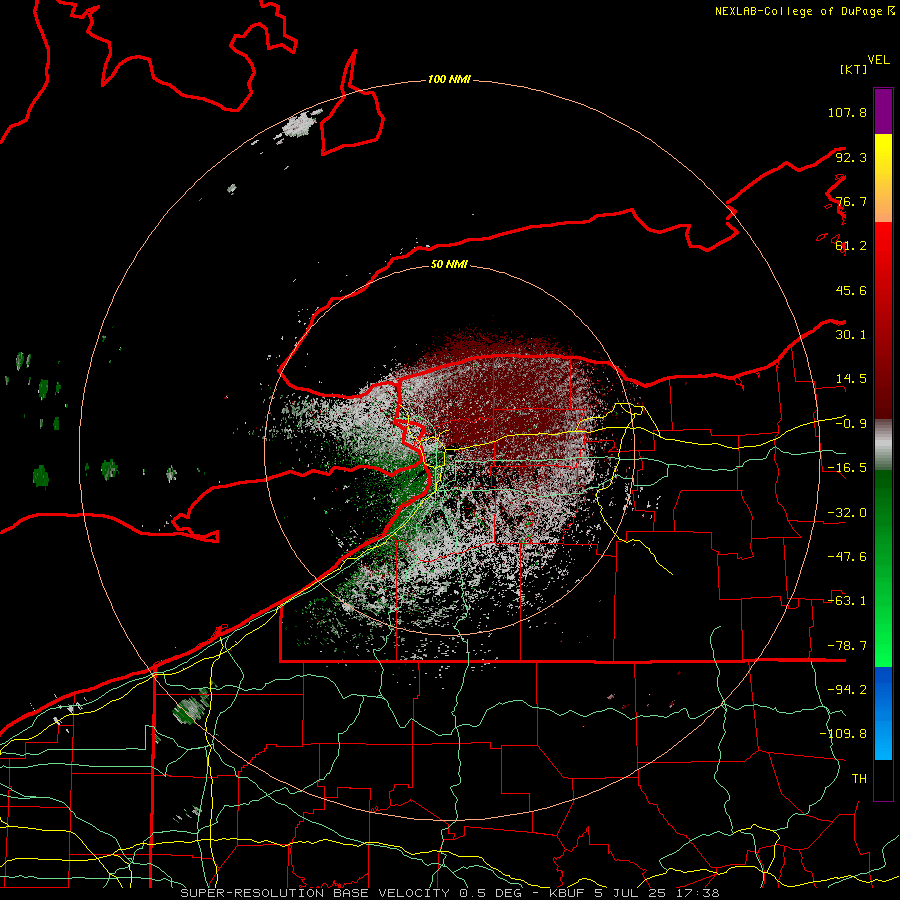Viewport: 900px width, 900px height.
Task: Click the -0.9 legend value
Action: tap(851, 424)
